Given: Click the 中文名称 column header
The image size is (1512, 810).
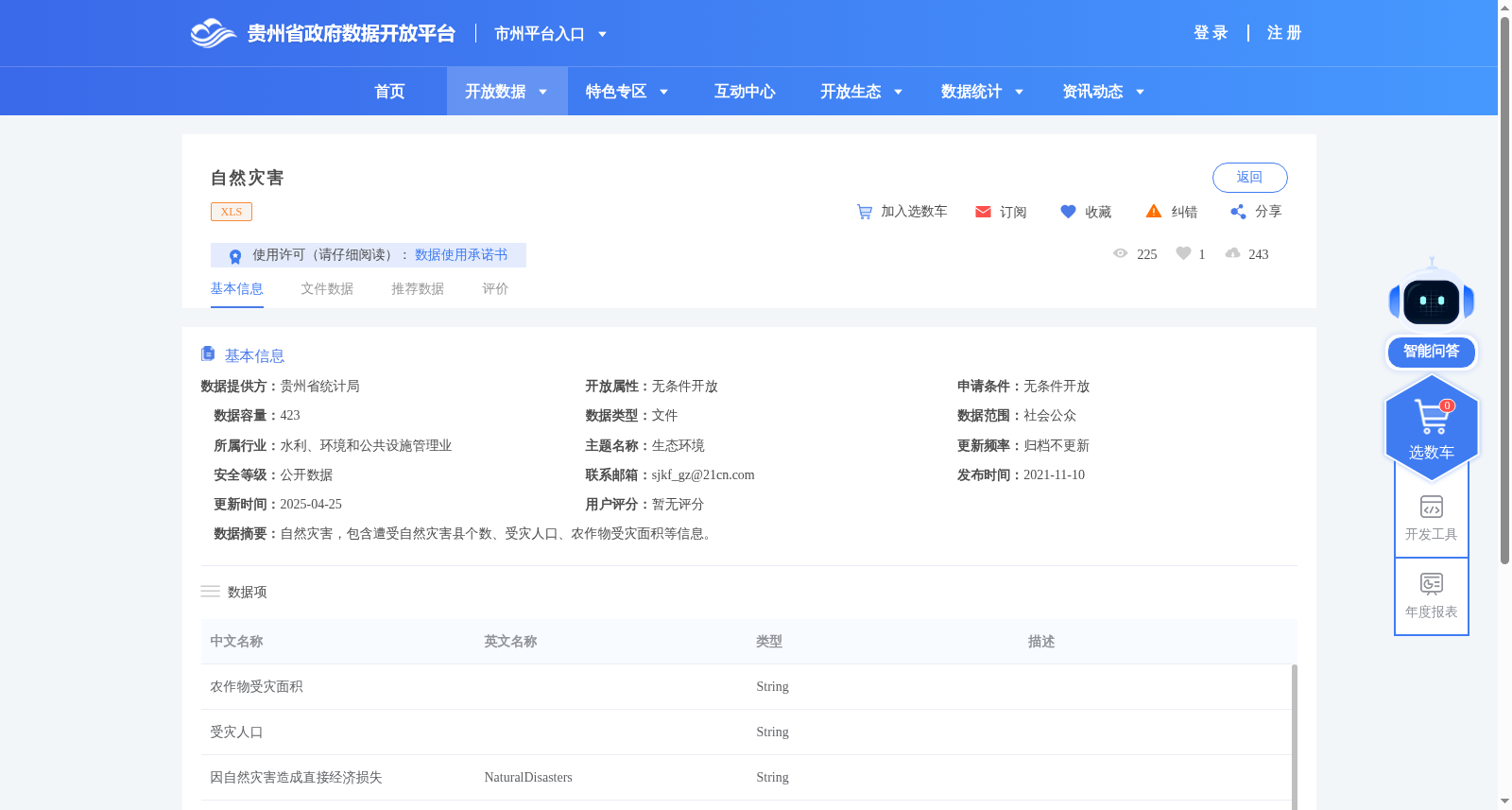Looking at the screenshot, I should click(236, 642).
